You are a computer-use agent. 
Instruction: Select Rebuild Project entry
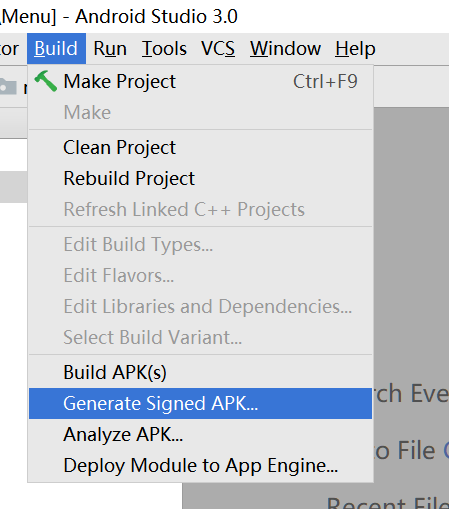[200, 179]
